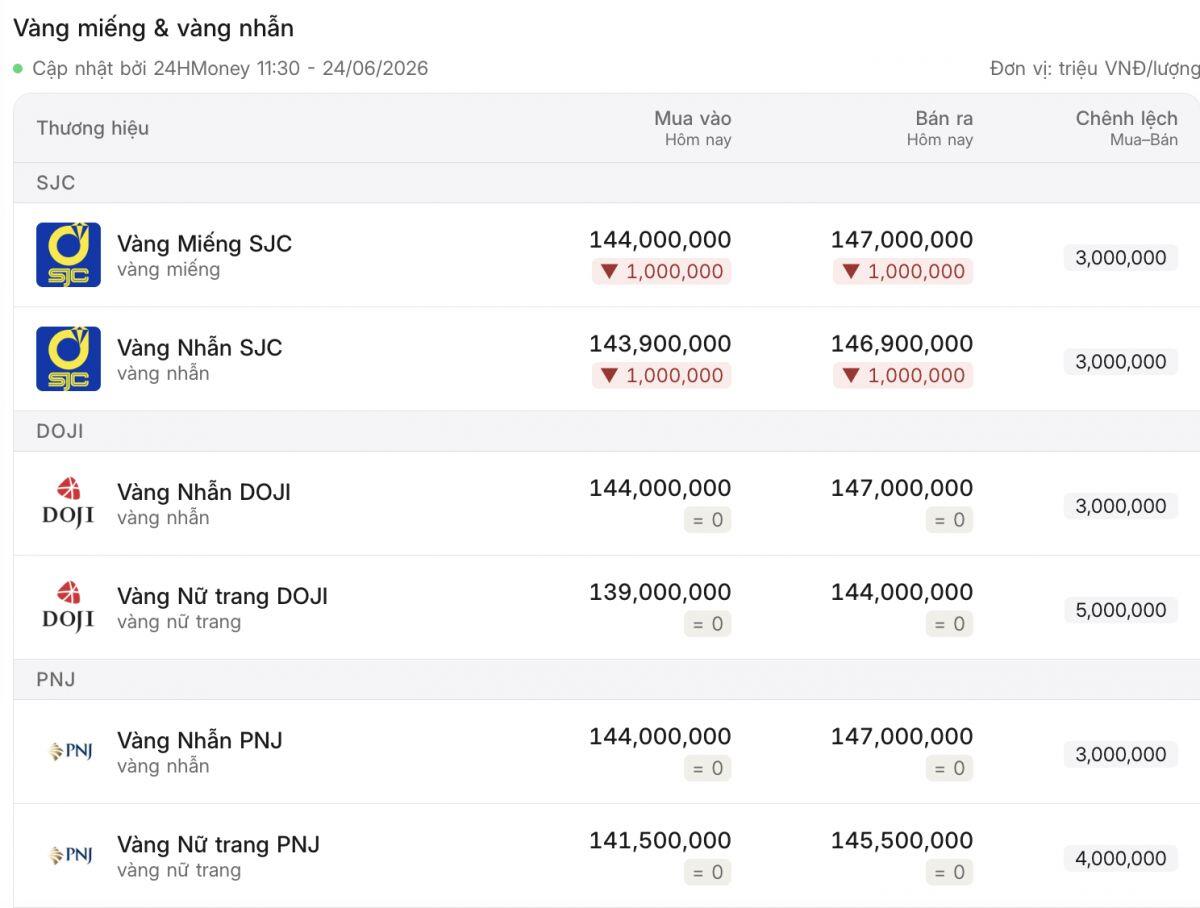Screen dimensions: 1200x908
Task: Select the PNJ group header row
Action: [606, 679]
